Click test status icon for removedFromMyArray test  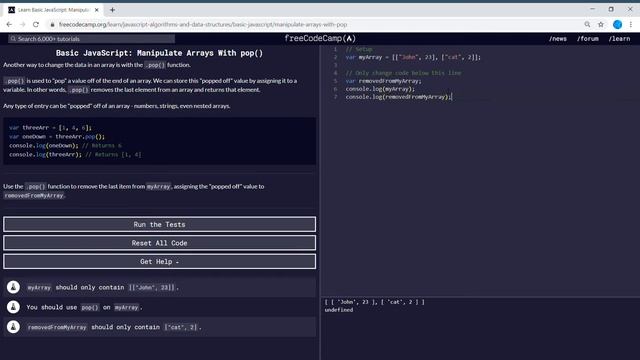(13, 327)
